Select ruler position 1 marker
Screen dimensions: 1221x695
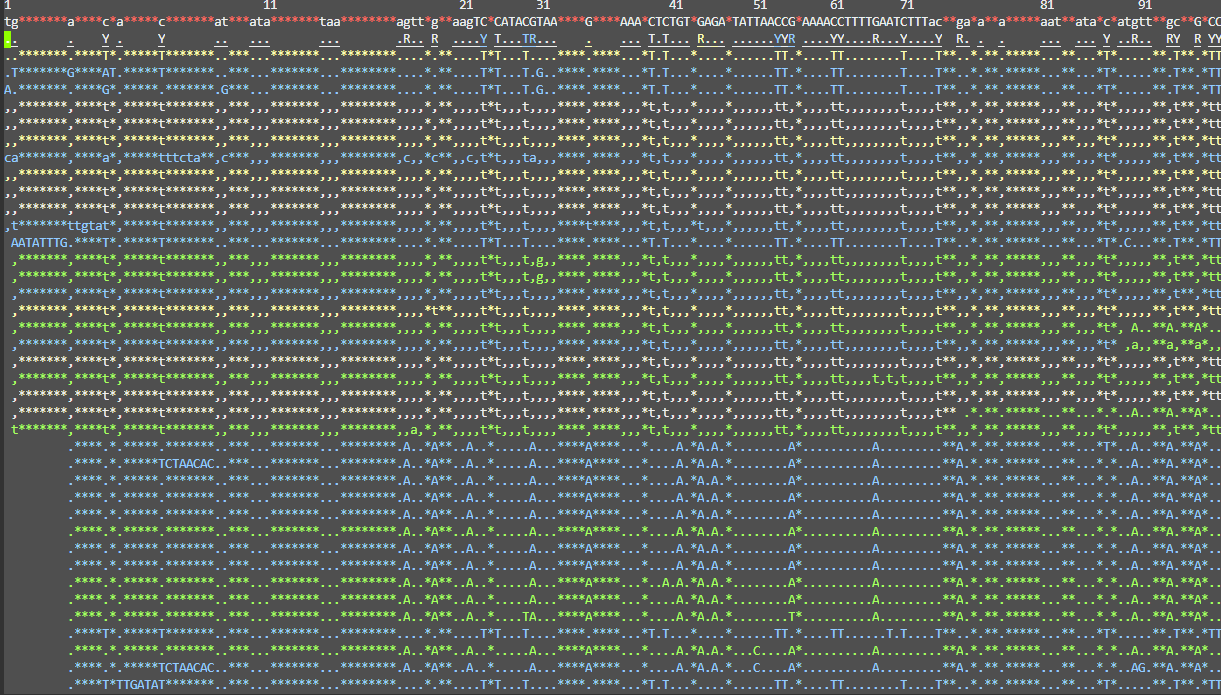click(7, 5)
